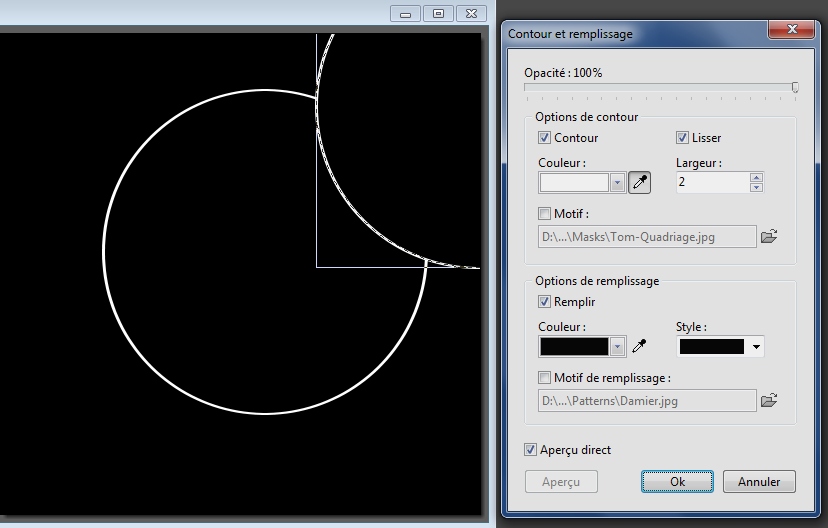Close the Contour et remplissage dialog
Image resolution: width=828 pixels, height=528 pixels.
coord(792,29)
